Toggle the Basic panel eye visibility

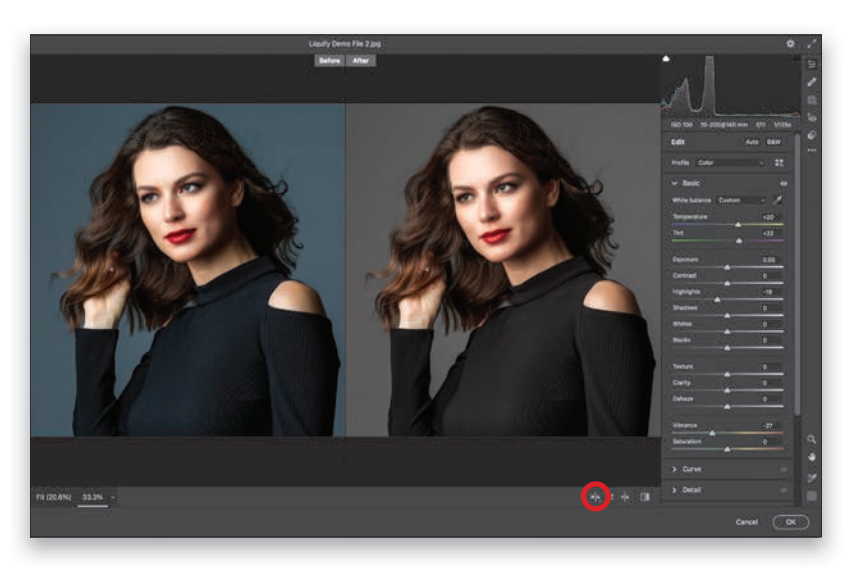(x=783, y=183)
